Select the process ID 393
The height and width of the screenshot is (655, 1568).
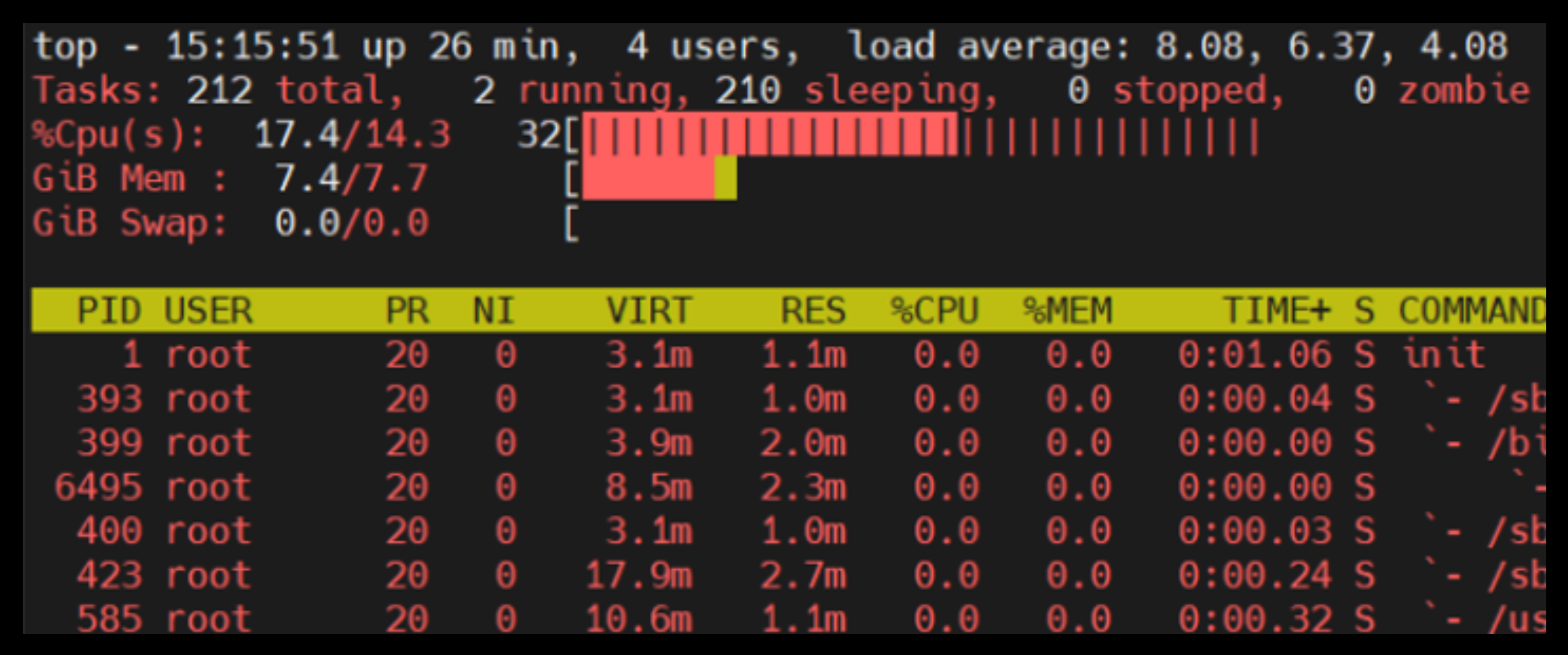109,399
